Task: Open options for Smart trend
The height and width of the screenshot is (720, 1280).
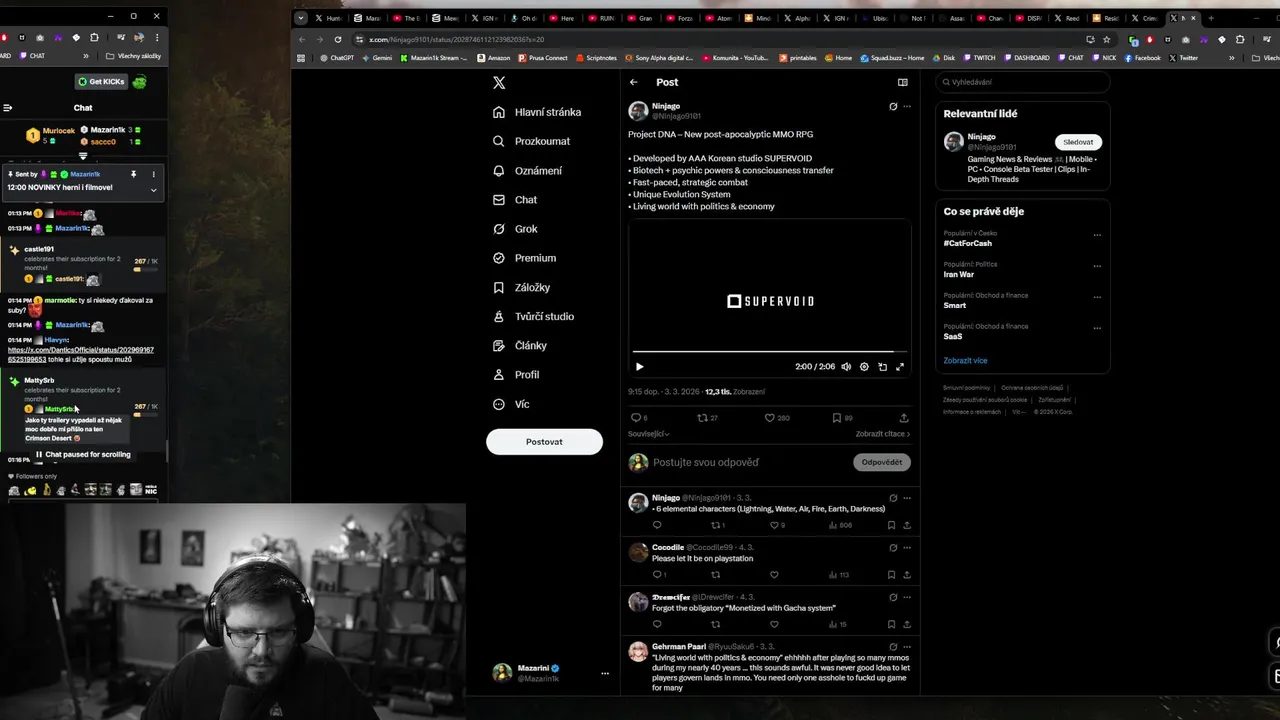Action: pos(1097,298)
